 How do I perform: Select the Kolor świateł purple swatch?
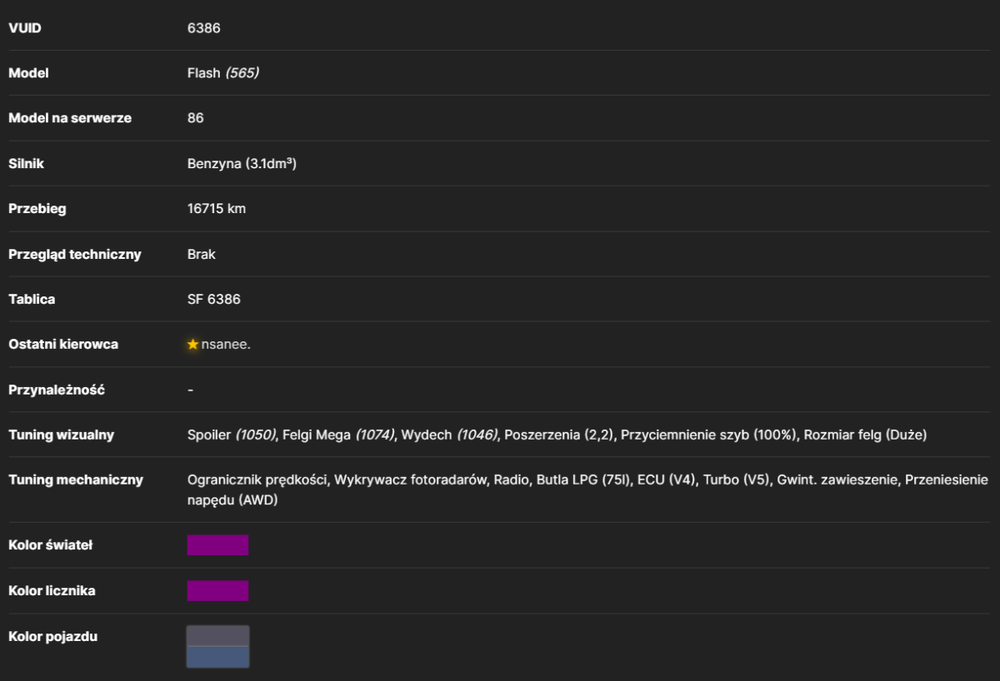point(217,545)
